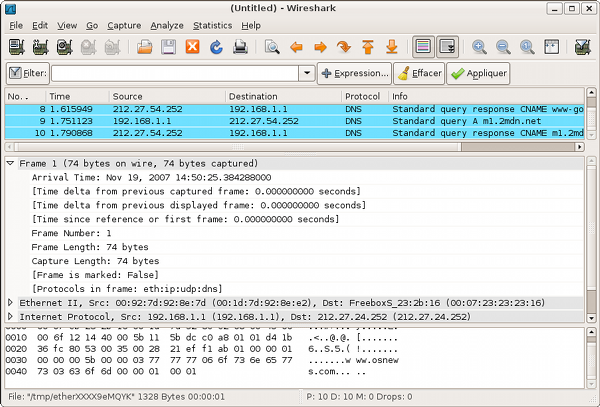The height and width of the screenshot is (407, 600).
Task: Jump to first packet up arrow
Action: 368,47
